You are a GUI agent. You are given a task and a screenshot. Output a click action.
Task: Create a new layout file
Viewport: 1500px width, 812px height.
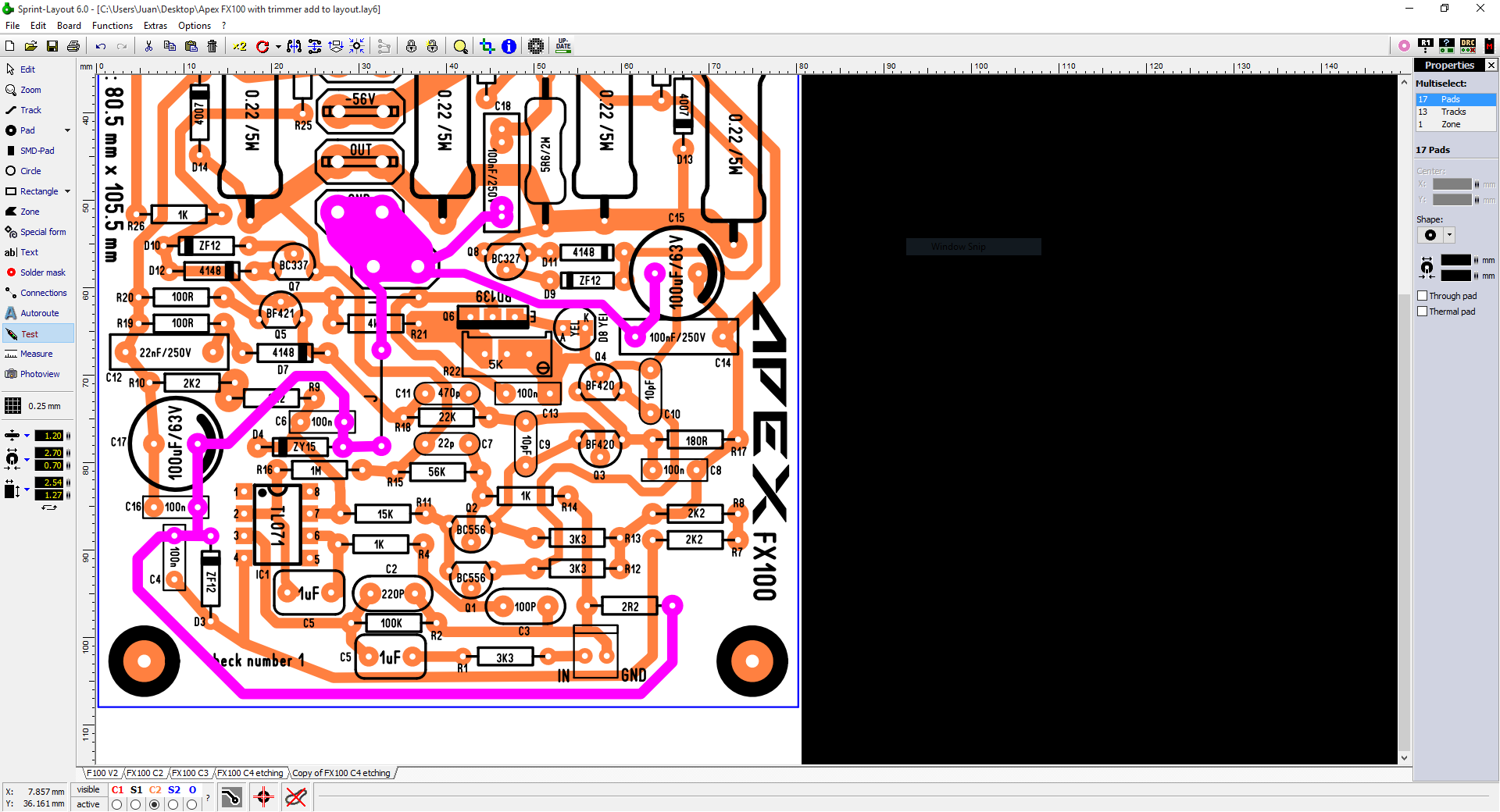coord(10,47)
